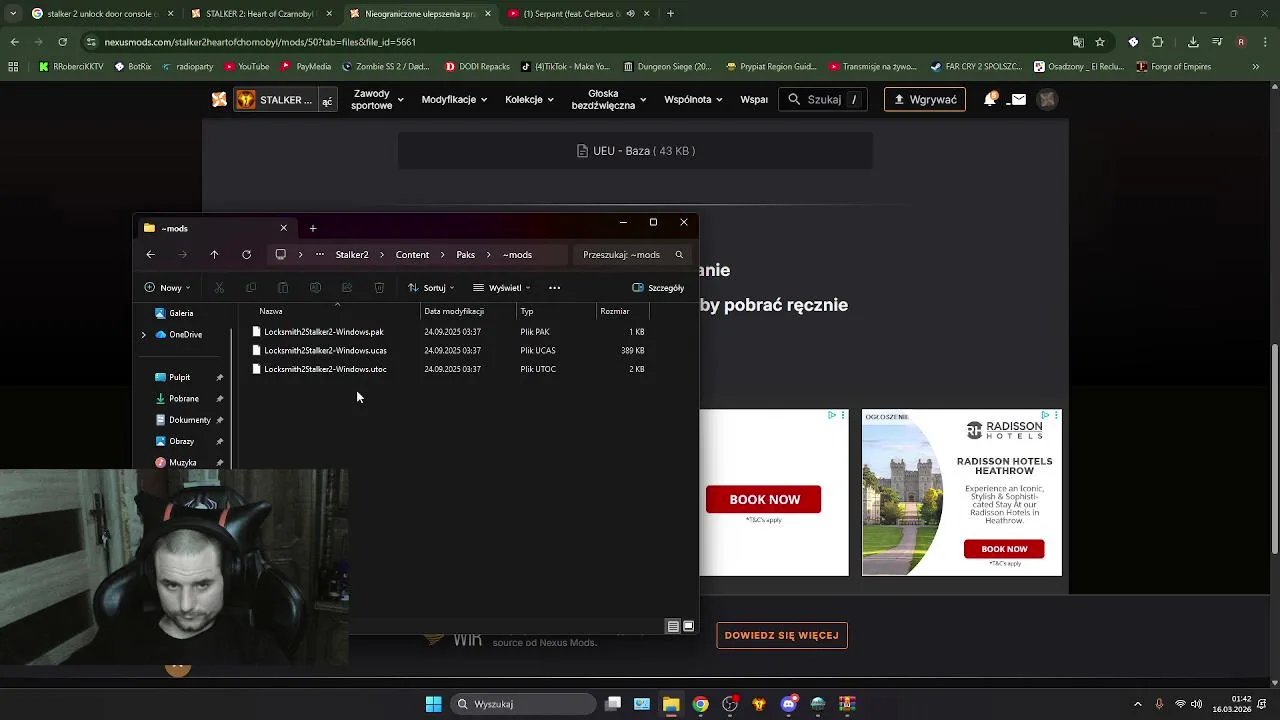
Task: Toggle the Szczegóły details pane
Action: [658, 288]
